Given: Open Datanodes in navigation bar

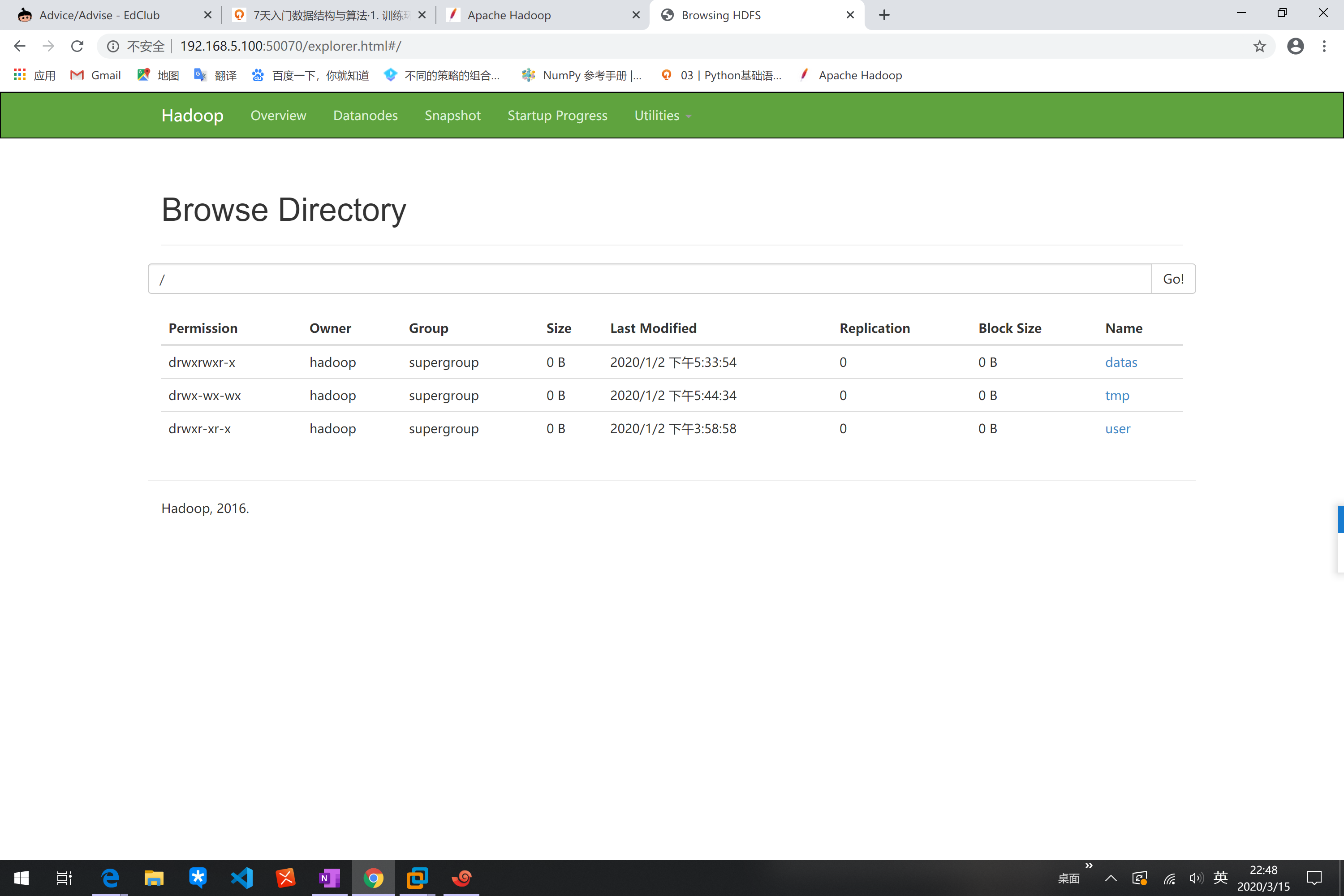Looking at the screenshot, I should click(365, 116).
